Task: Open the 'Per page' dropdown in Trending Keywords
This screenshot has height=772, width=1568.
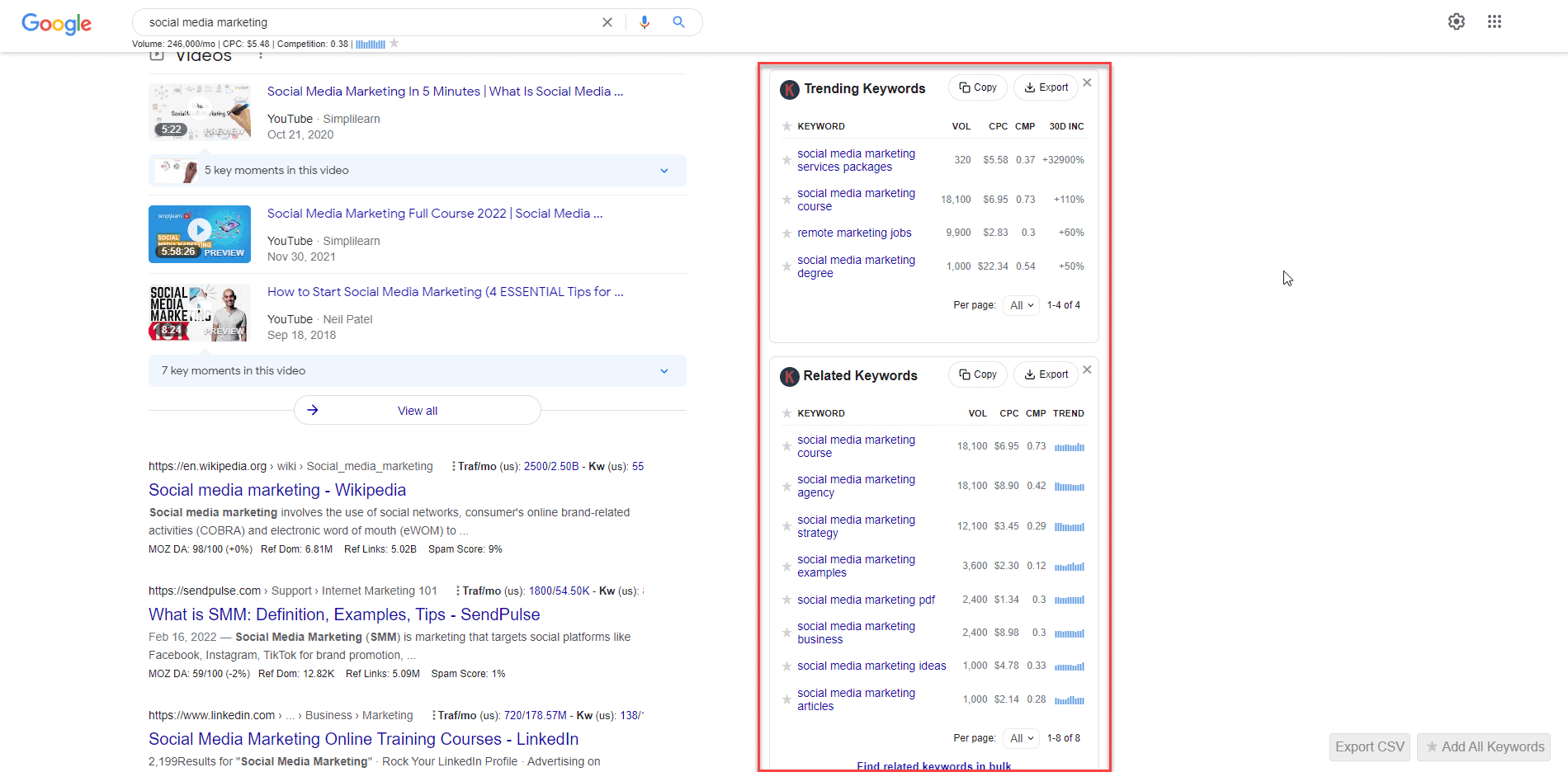Action: 1021,304
